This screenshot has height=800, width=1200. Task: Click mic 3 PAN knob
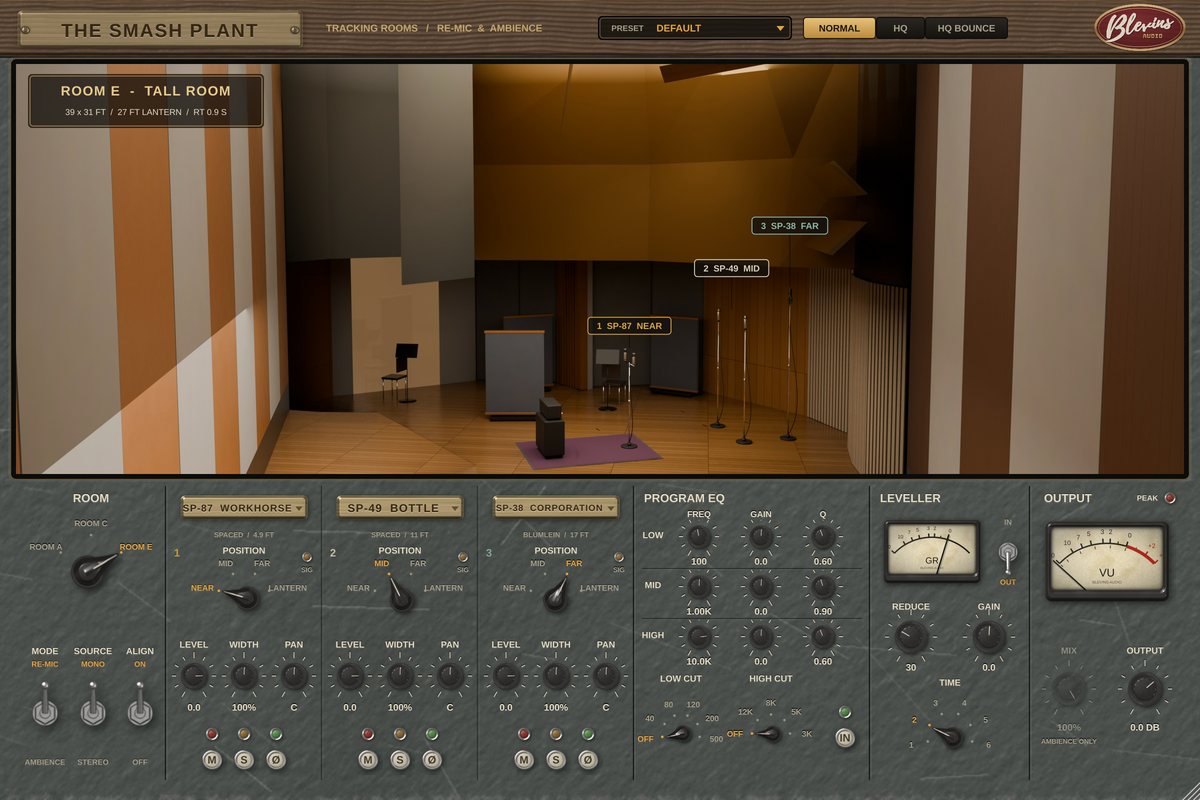click(606, 677)
